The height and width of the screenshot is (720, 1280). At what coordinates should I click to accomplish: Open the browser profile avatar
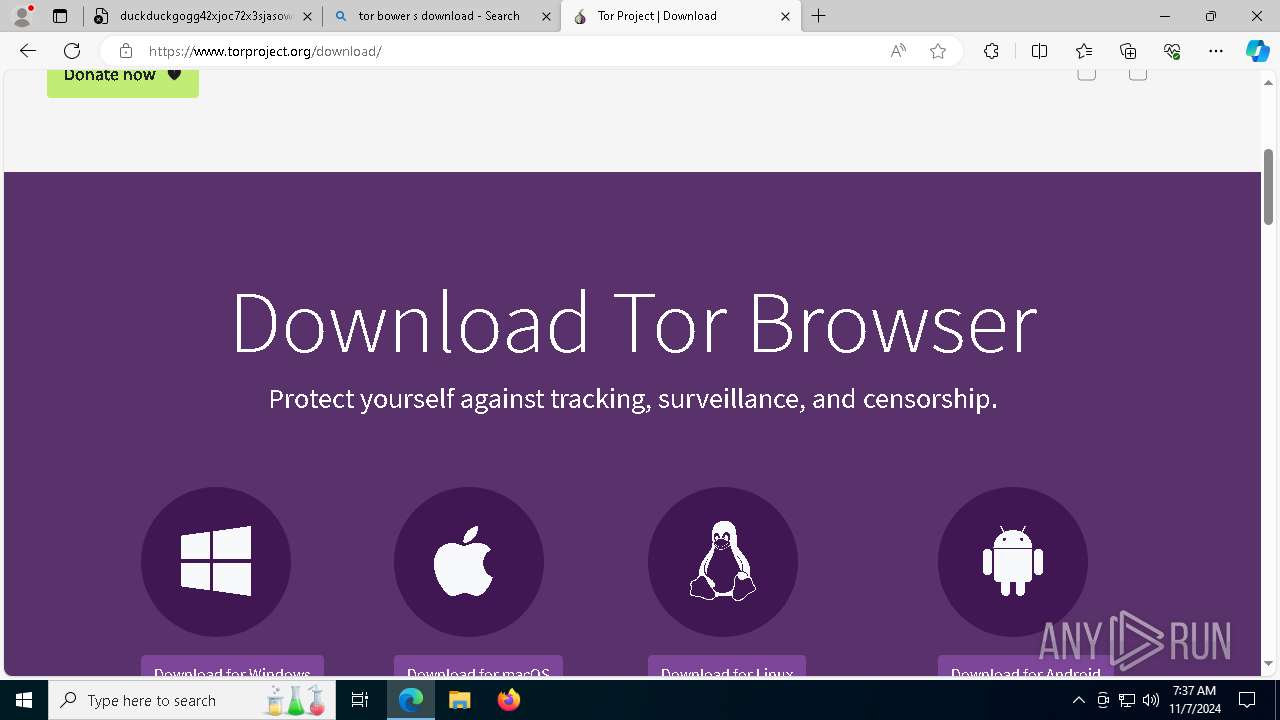[x=22, y=16]
